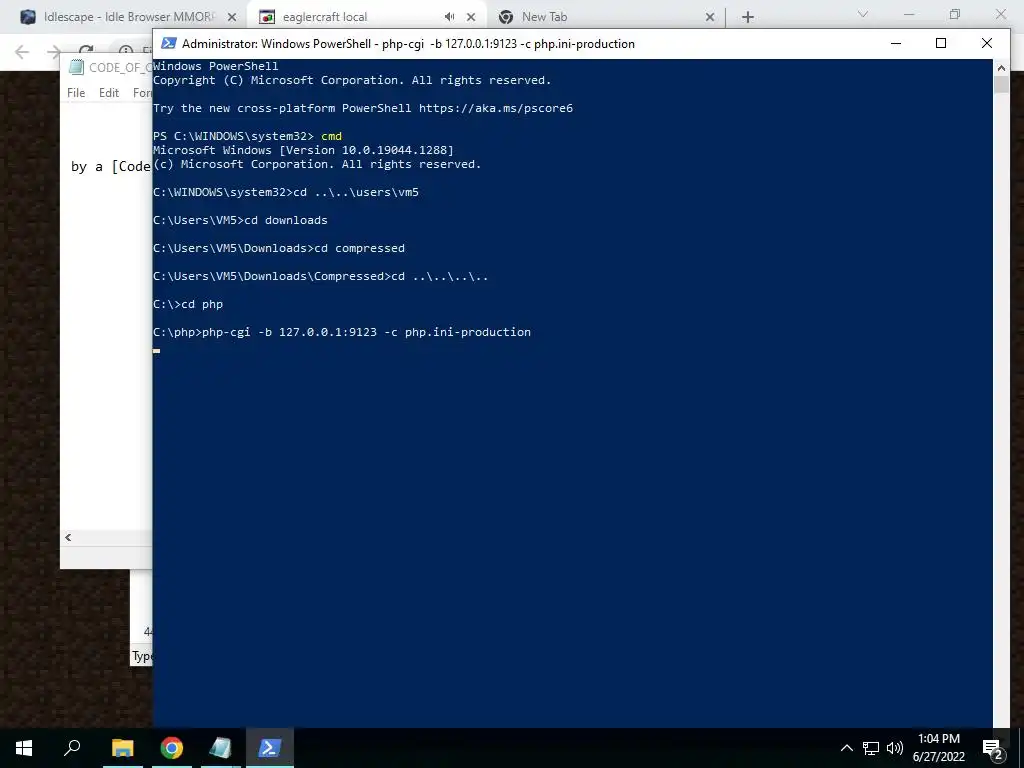Open a new browser tab

click(x=748, y=17)
